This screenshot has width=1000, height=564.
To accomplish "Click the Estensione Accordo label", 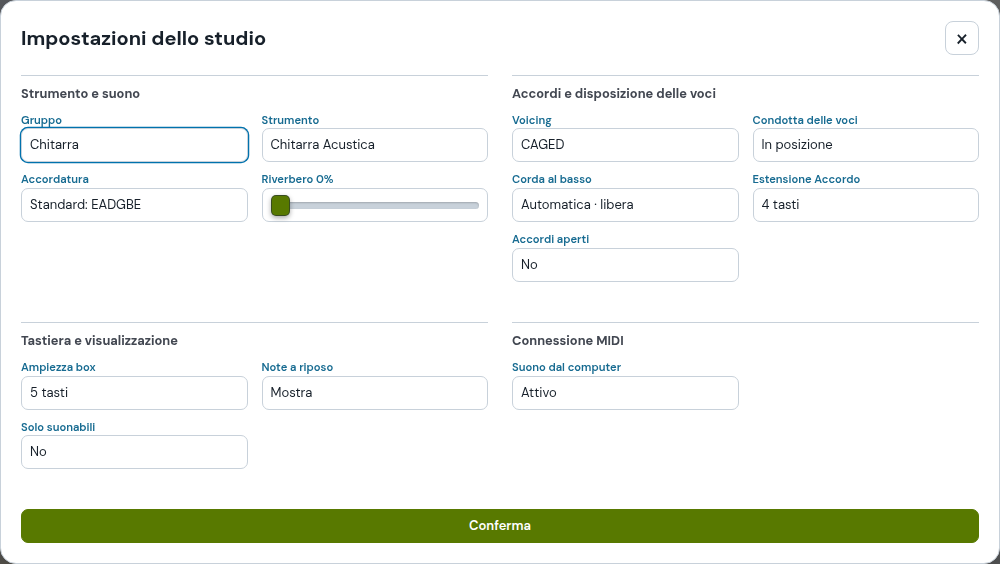I will click(806, 179).
